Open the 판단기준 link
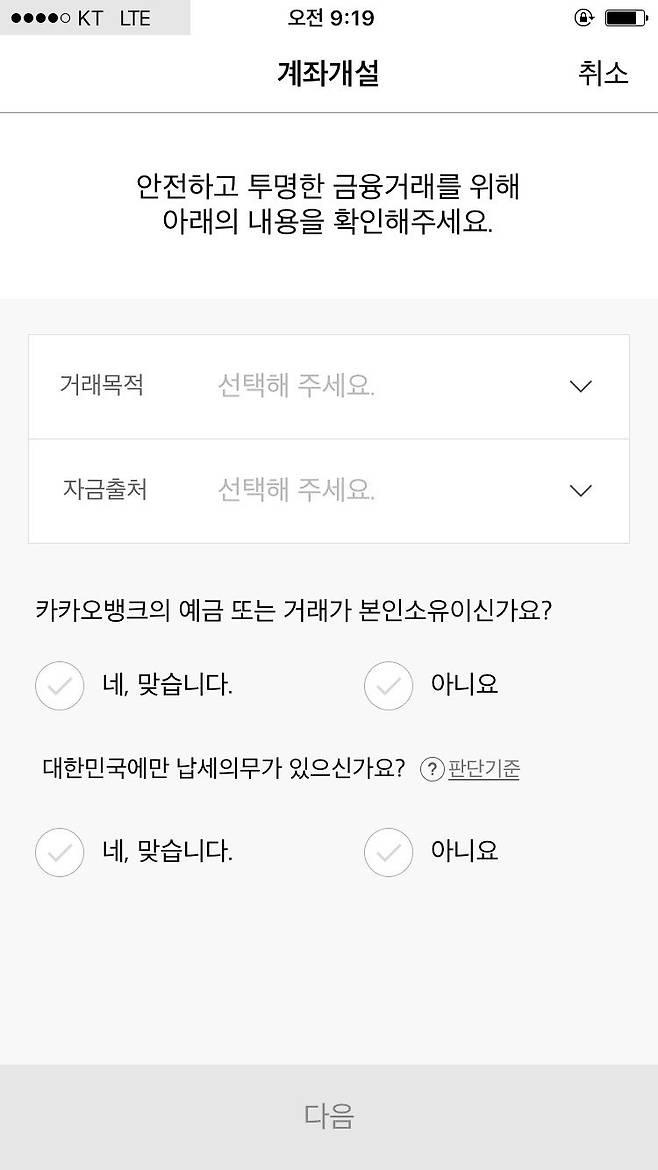 (x=484, y=769)
